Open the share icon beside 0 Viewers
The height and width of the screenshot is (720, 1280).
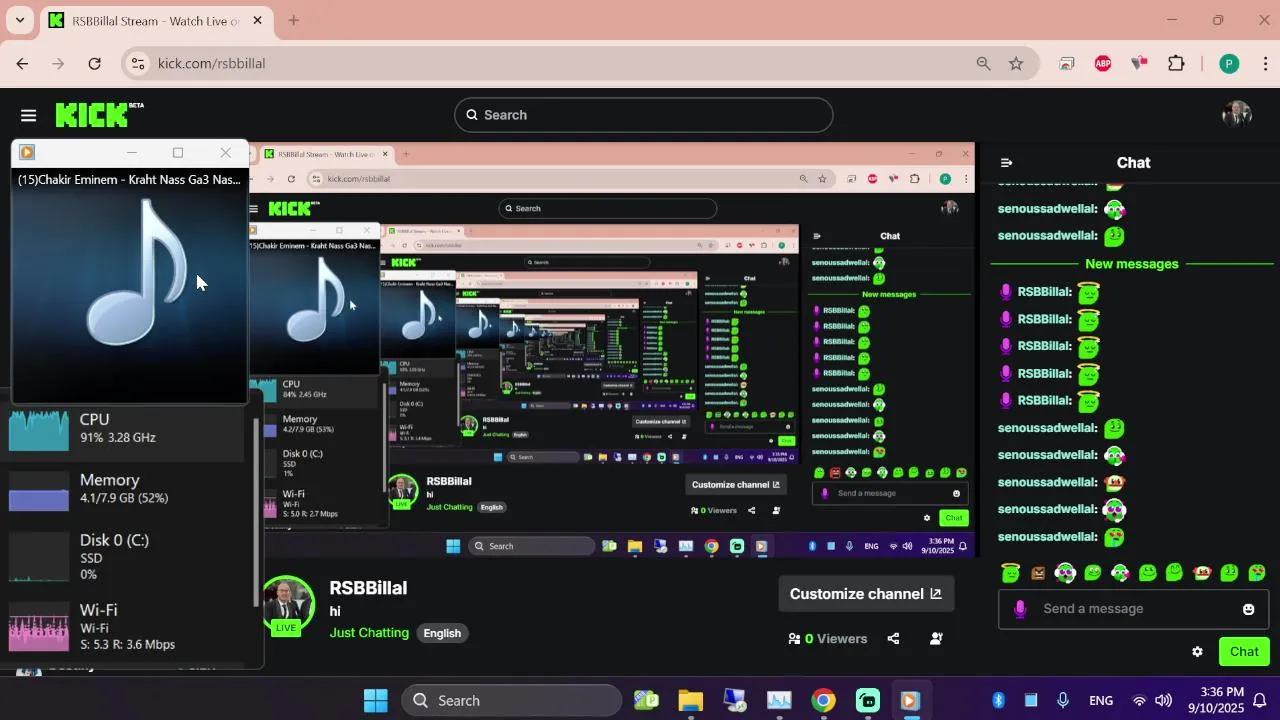[x=893, y=639]
